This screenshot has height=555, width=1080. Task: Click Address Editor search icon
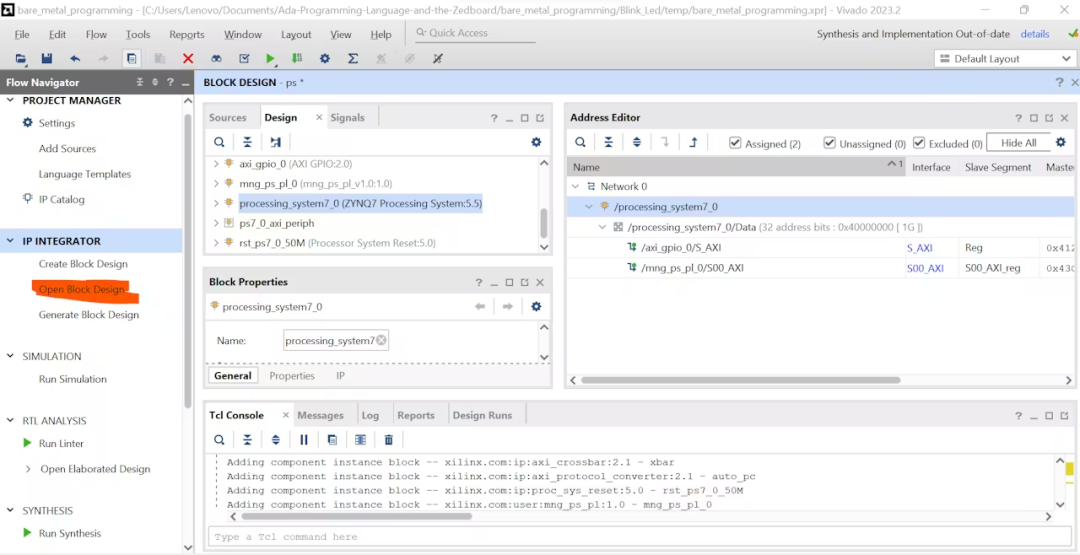[581, 142]
